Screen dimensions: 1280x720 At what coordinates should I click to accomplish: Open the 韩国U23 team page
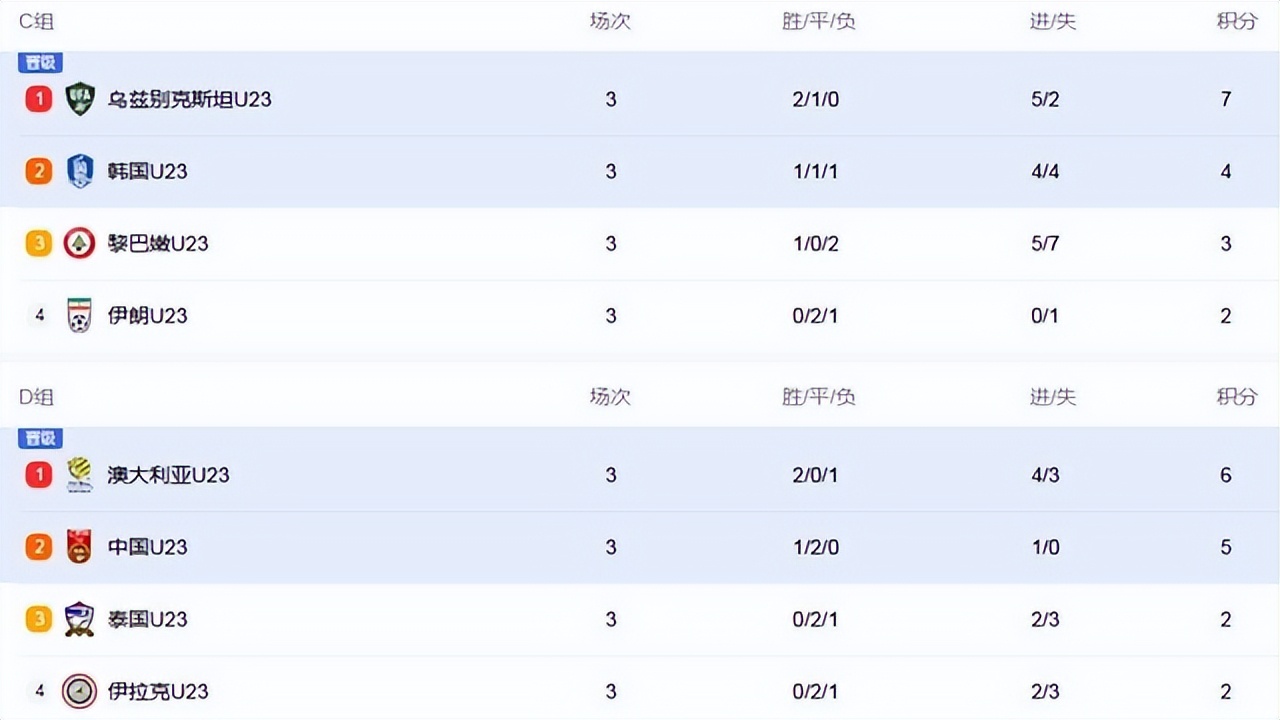tap(147, 171)
